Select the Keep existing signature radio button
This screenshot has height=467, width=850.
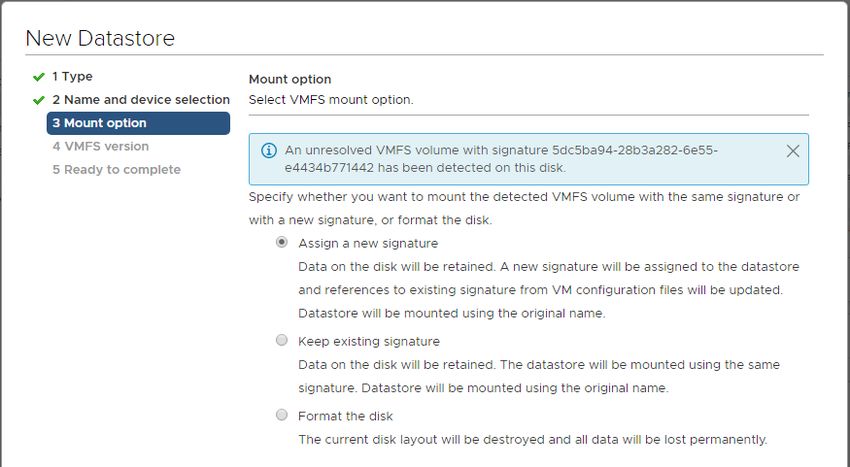pos(281,340)
